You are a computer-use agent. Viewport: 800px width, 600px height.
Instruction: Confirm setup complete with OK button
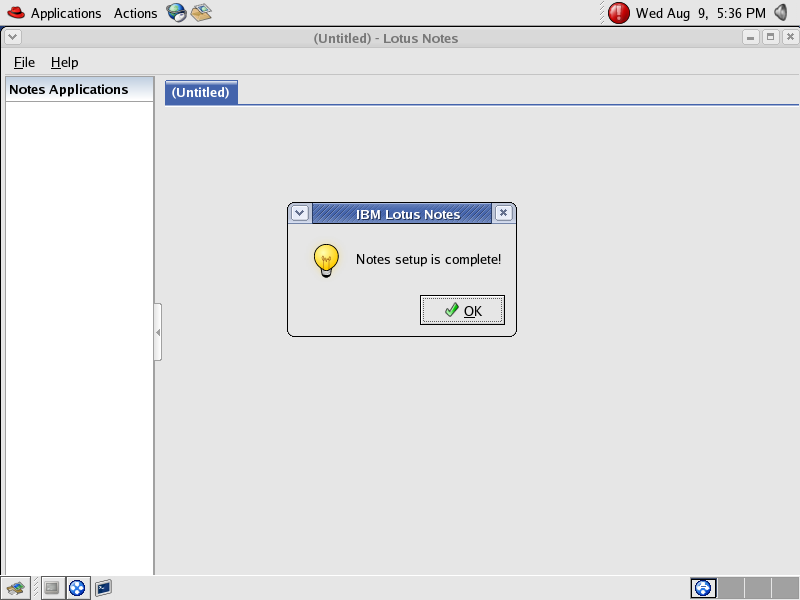462,310
